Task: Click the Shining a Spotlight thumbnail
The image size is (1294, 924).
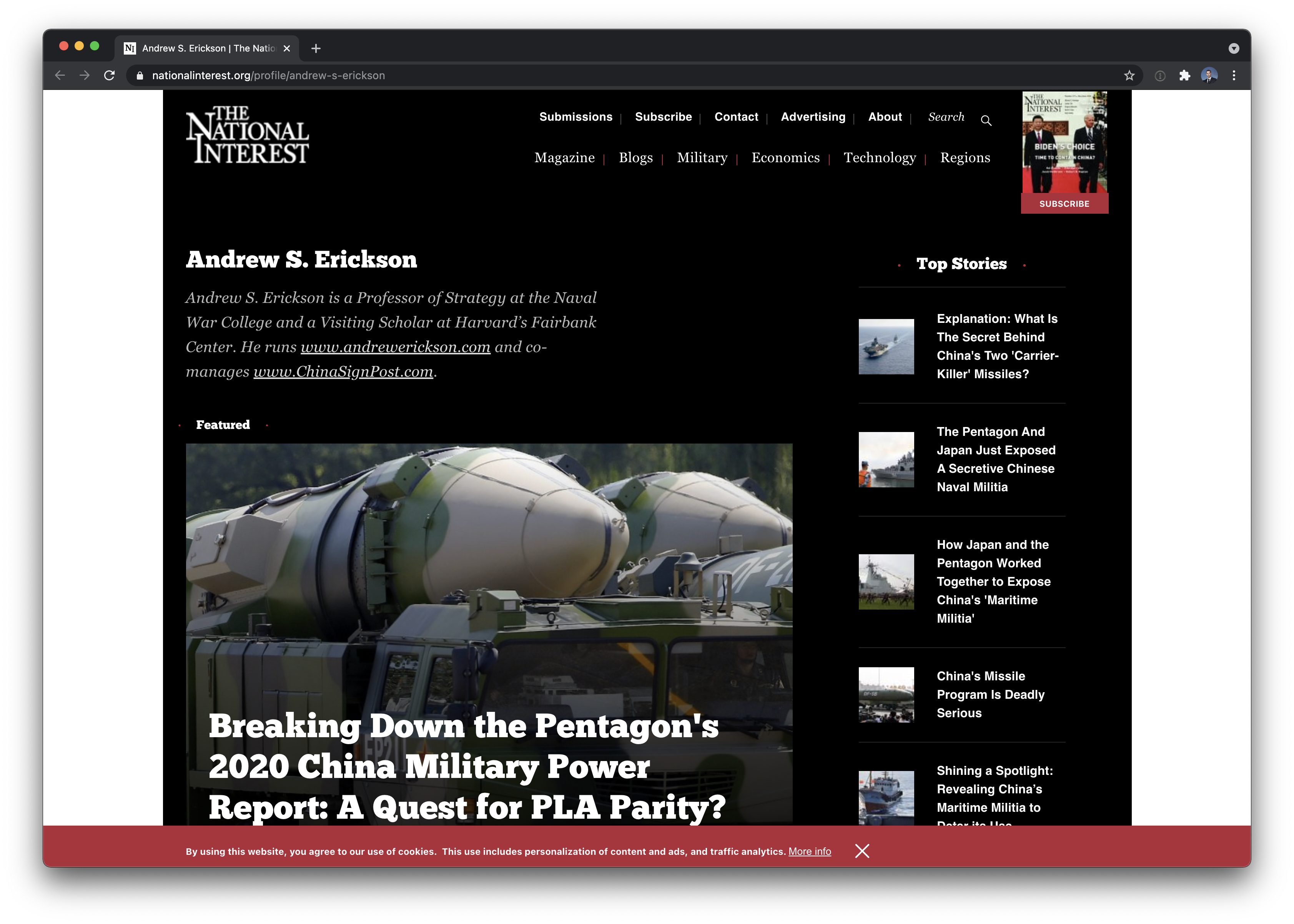Action: [x=886, y=798]
